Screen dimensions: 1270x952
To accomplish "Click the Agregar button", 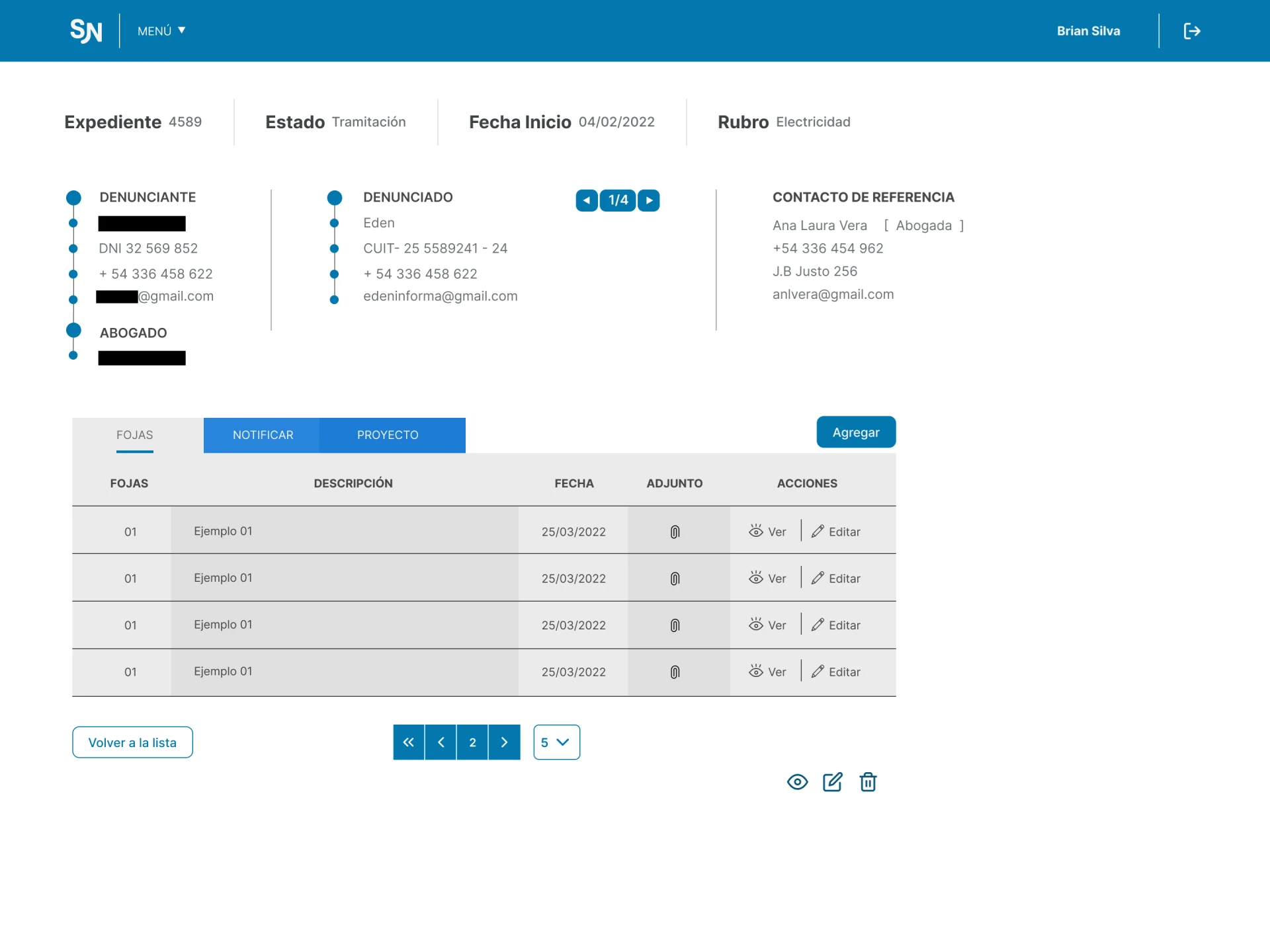I will (856, 432).
